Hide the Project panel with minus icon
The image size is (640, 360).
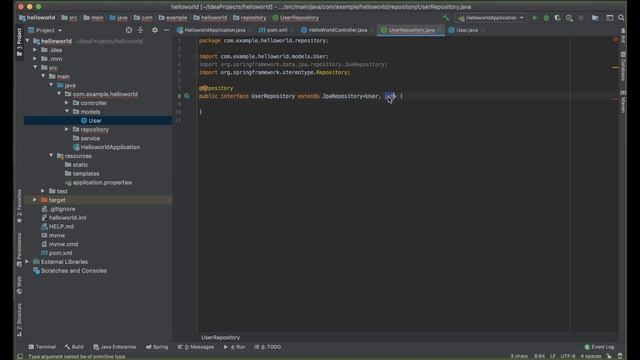tap(166, 30)
